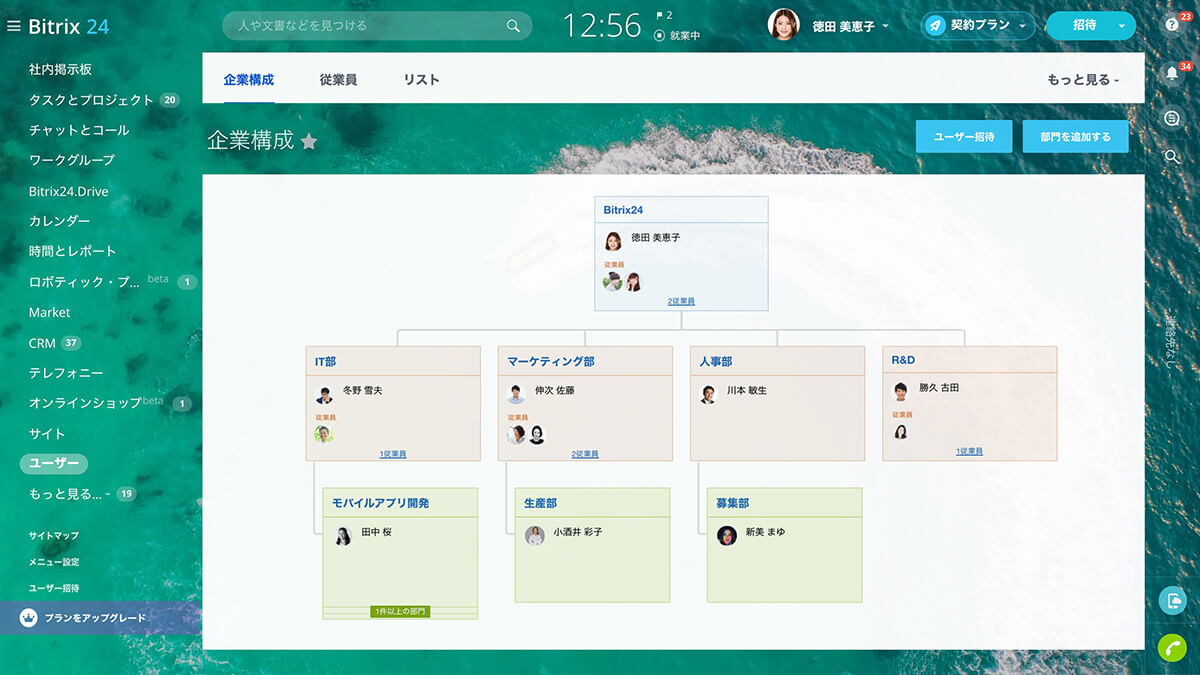This screenshot has width=1200, height=675.
Task: Open the 募集部 department title
Action: (732, 503)
